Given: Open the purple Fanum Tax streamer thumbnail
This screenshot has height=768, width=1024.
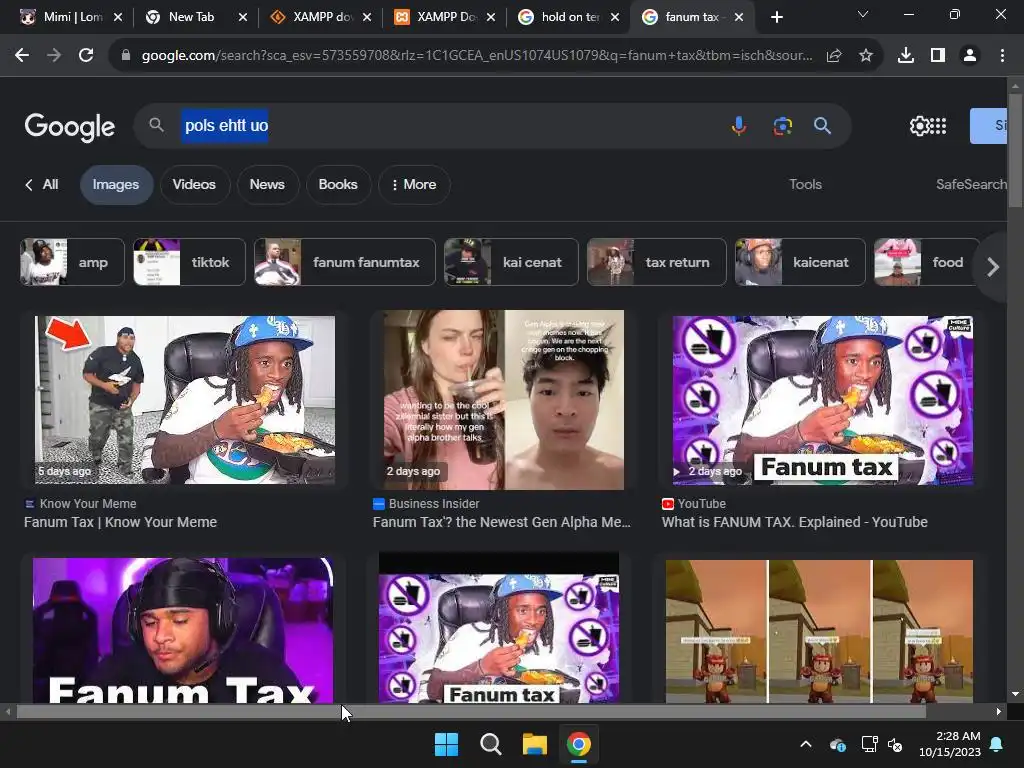Looking at the screenshot, I should pyautogui.click(x=183, y=630).
